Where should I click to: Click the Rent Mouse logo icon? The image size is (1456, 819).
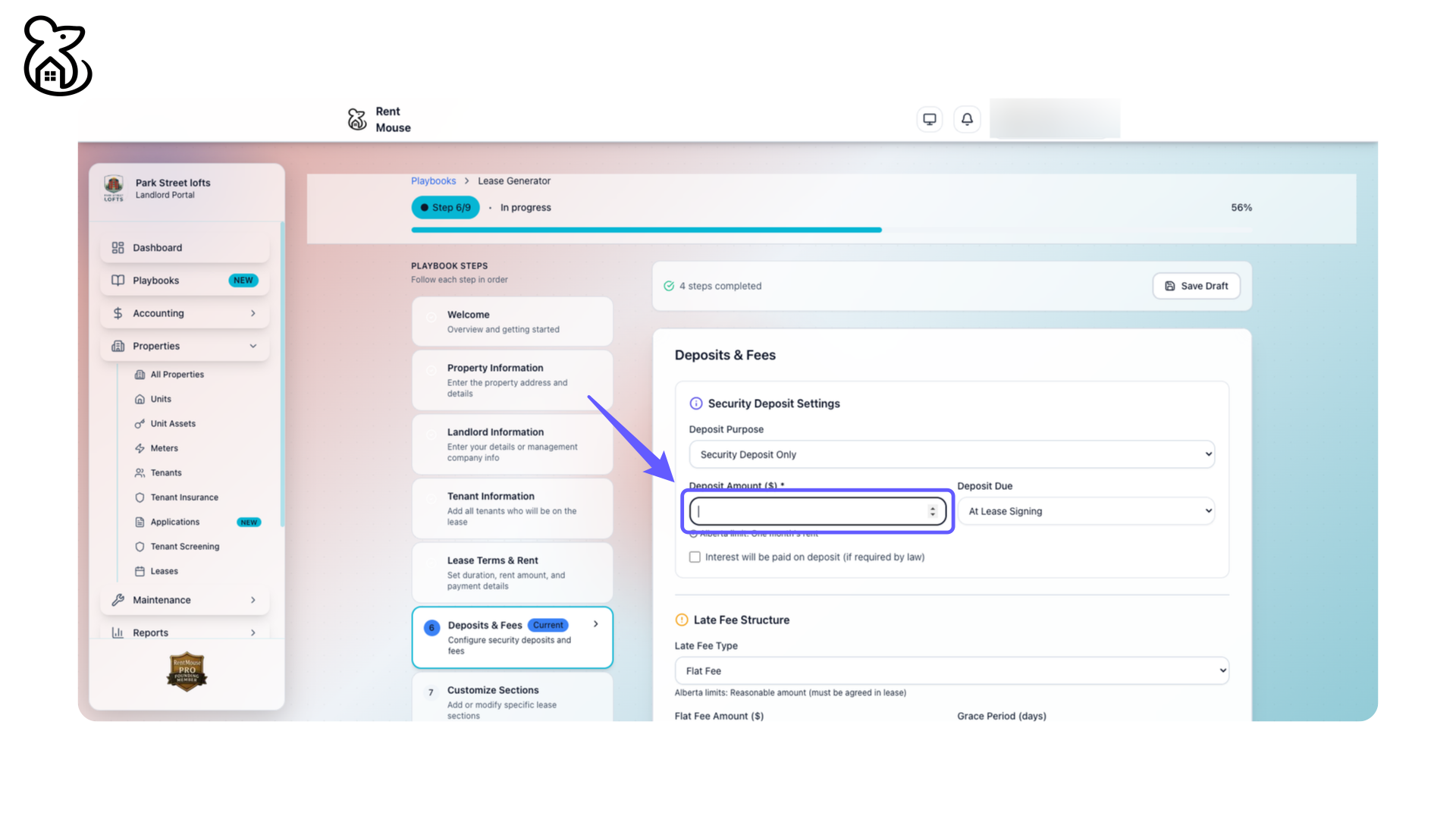(x=357, y=119)
